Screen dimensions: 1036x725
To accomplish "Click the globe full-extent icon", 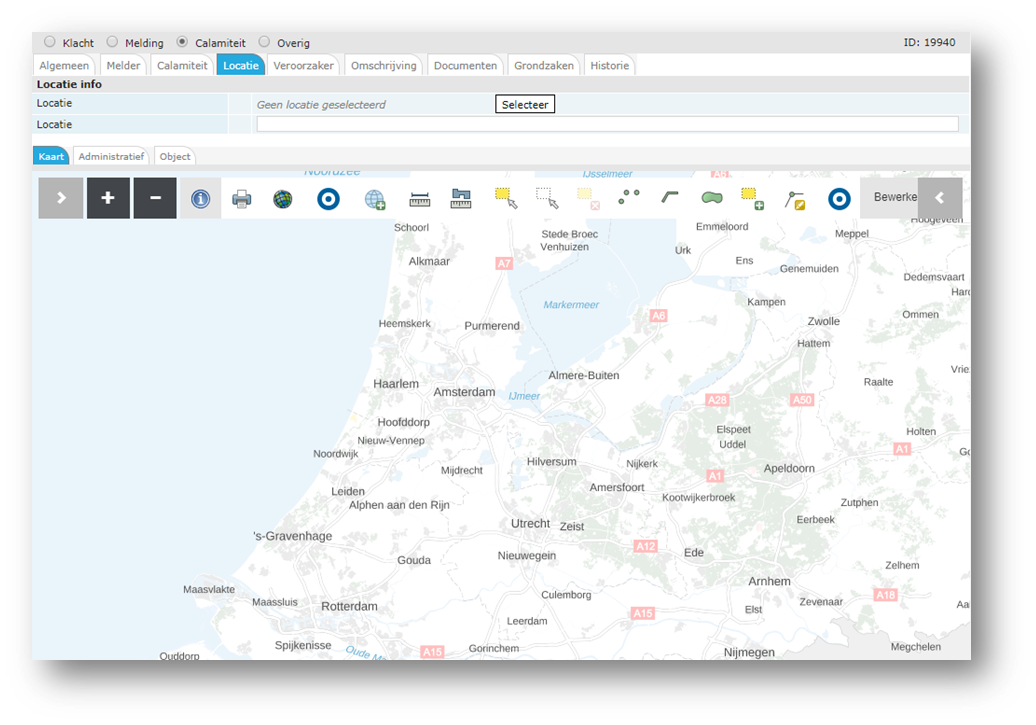I will point(283,199).
